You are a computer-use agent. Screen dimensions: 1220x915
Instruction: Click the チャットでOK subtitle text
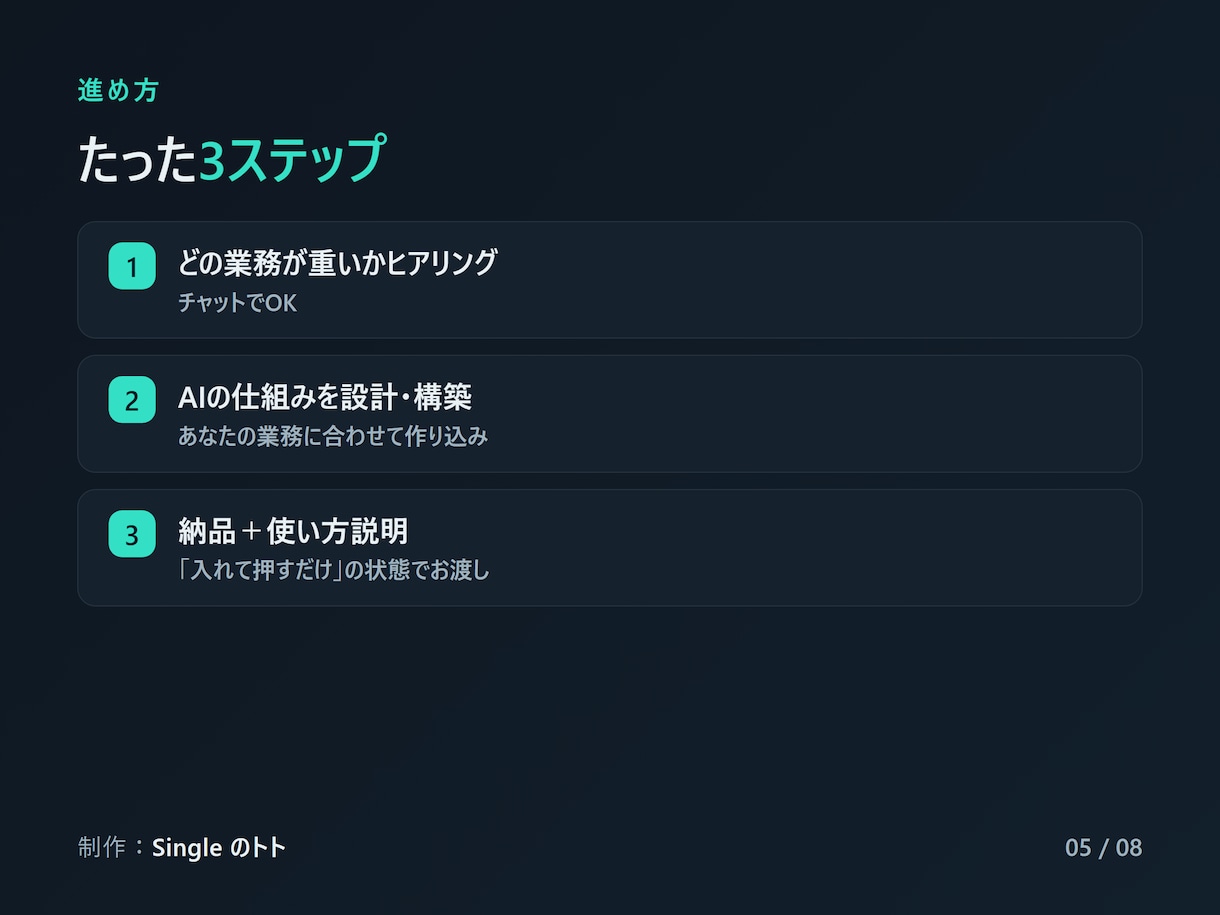[x=237, y=302]
